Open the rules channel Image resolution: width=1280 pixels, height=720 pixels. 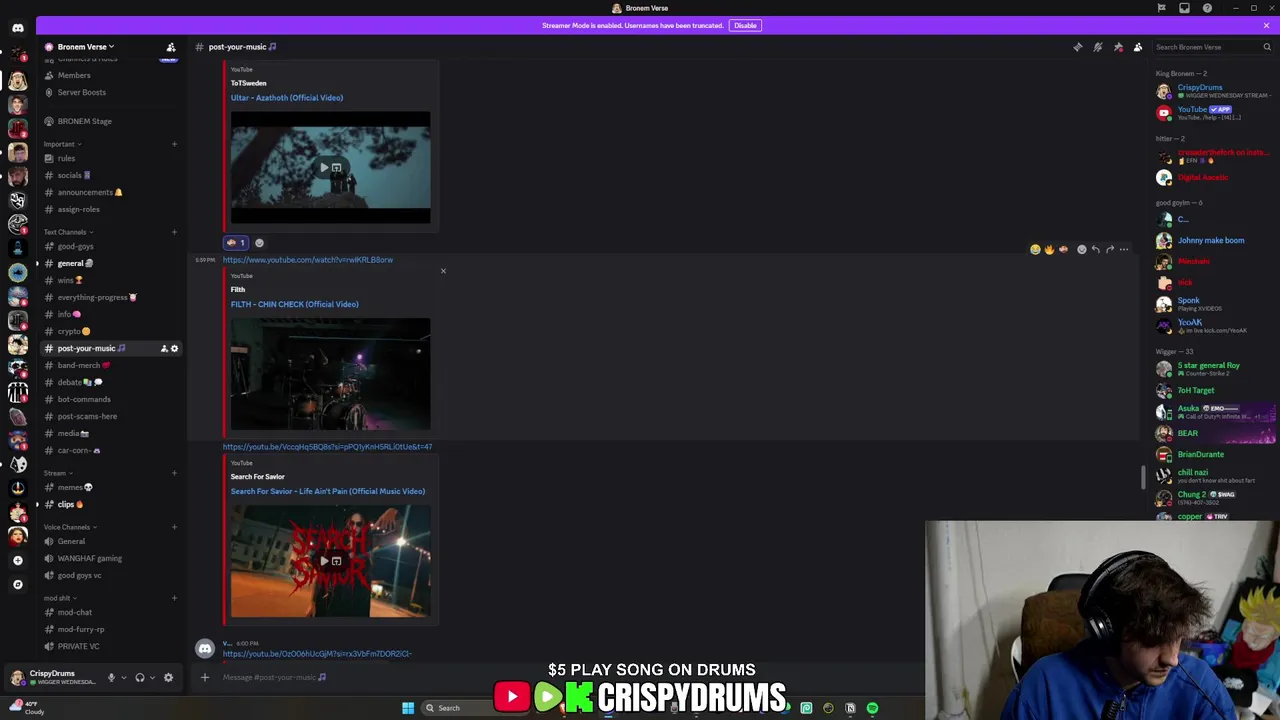click(x=110, y=158)
